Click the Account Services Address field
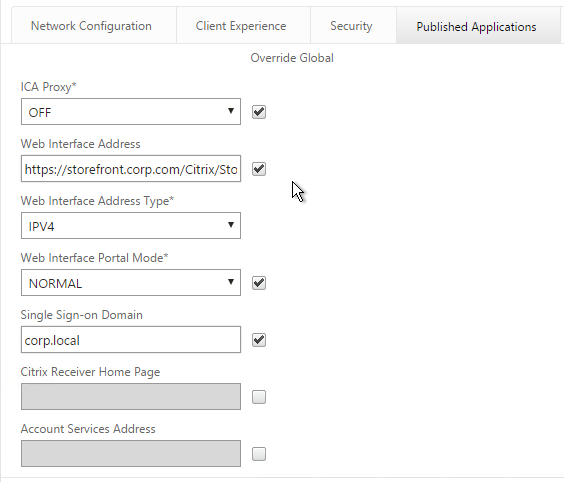The width and height of the screenshot is (564, 482). coord(131,453)
